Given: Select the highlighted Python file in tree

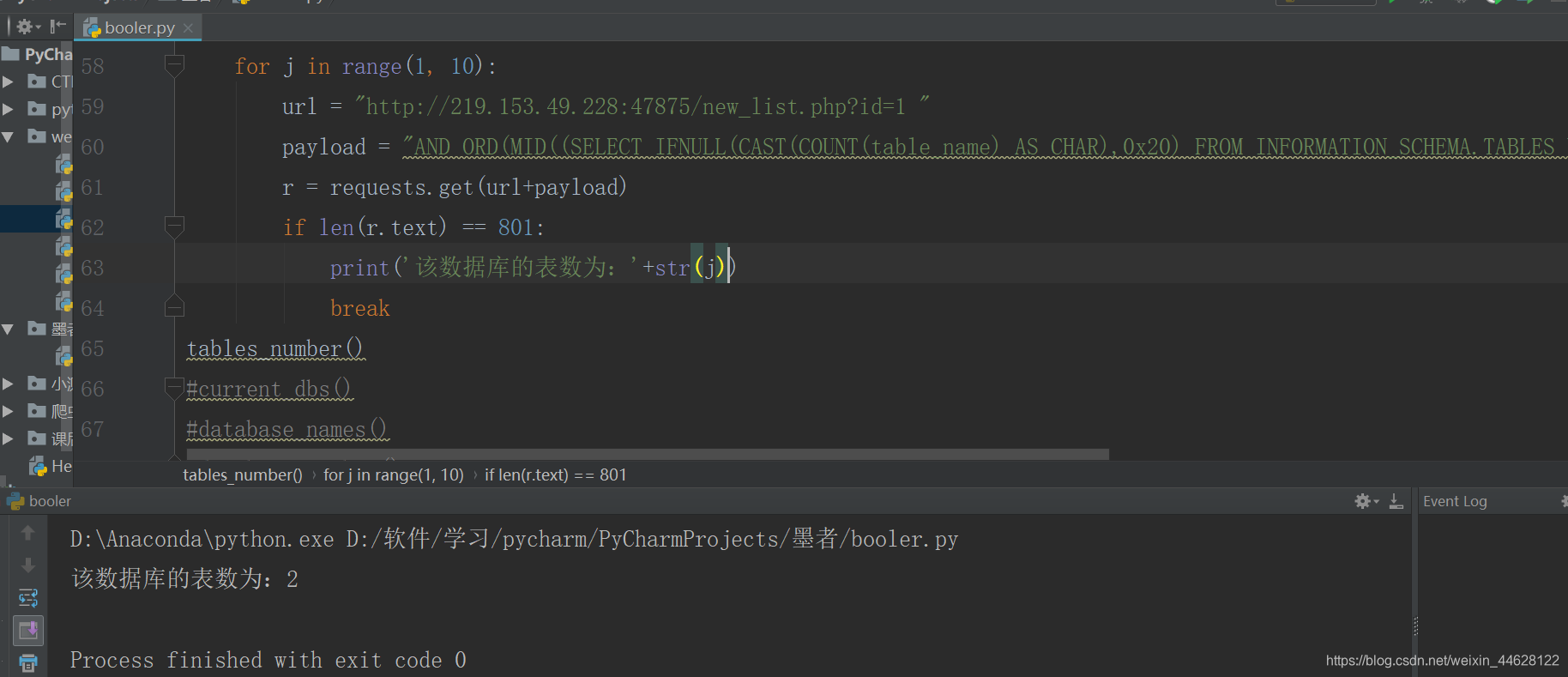Looking at the screenshot, I should 37,219.
